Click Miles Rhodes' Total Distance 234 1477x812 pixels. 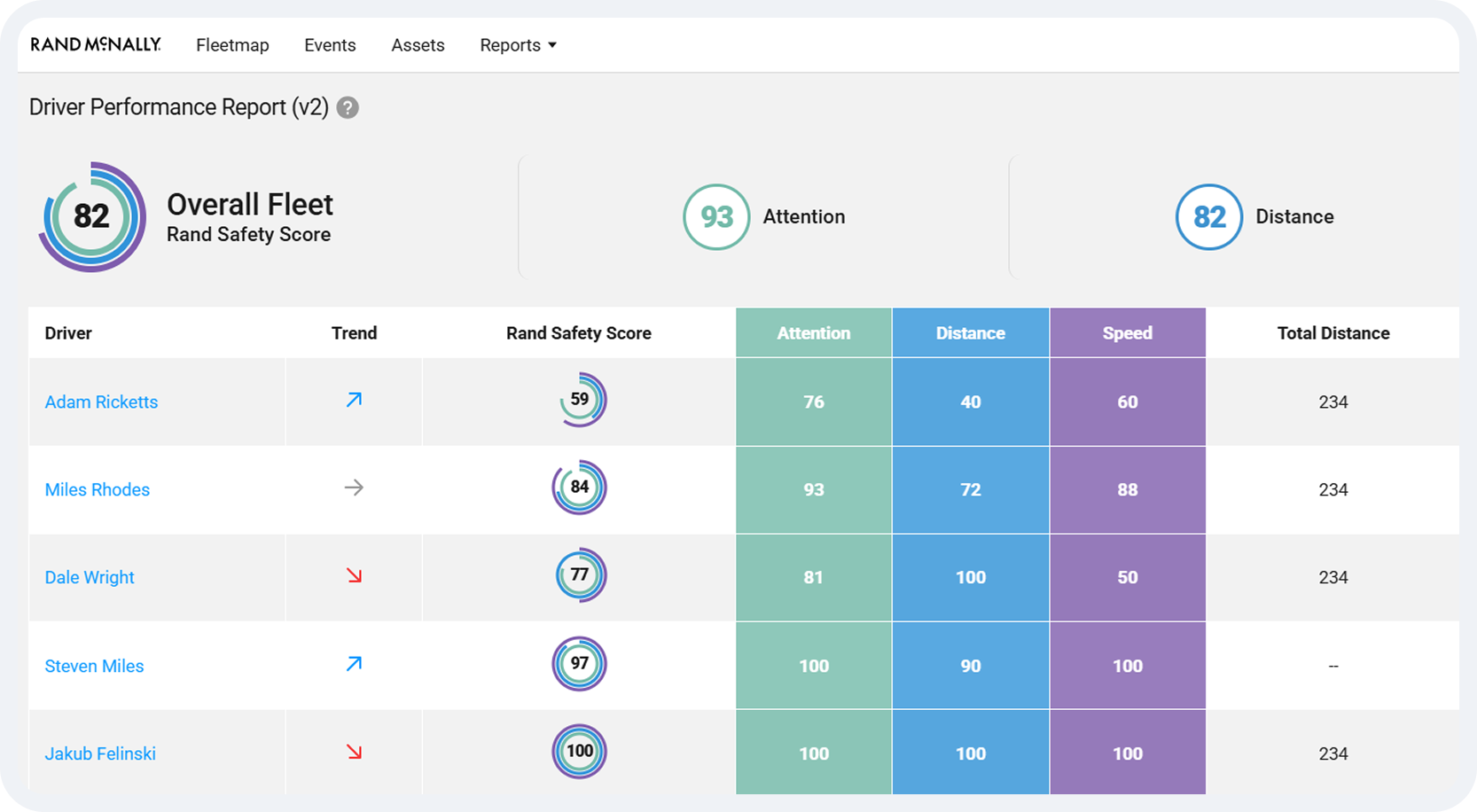point(1333,489)
